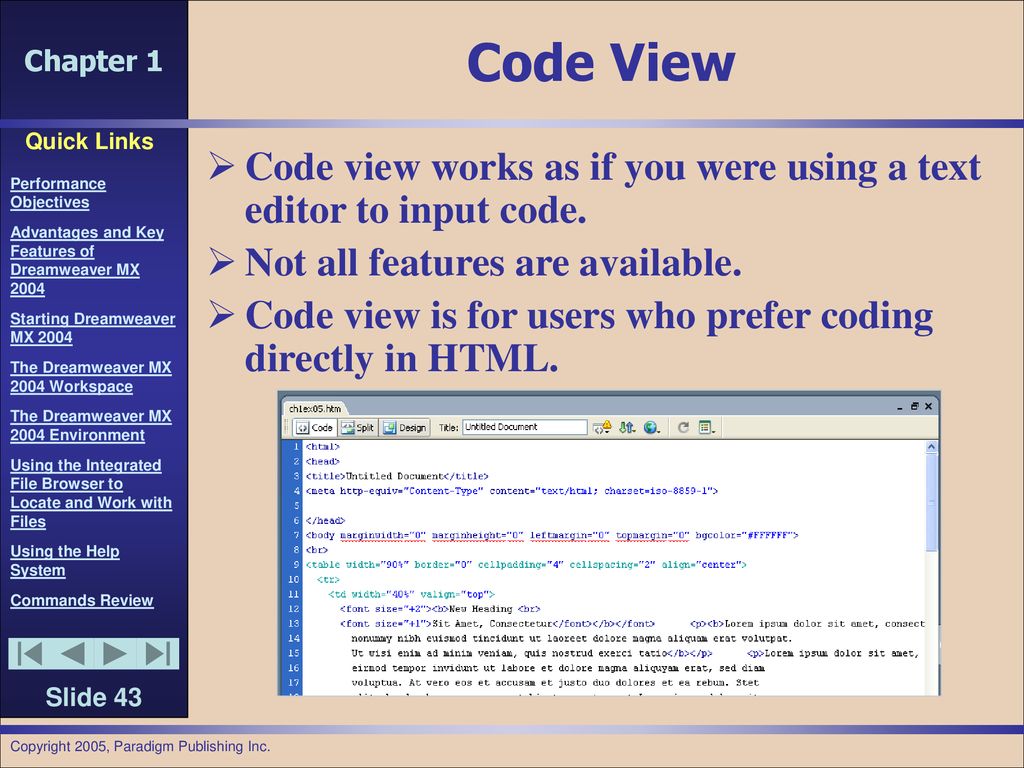Switch to Split view button
The image size is (1024, 768).
[357, 428]
